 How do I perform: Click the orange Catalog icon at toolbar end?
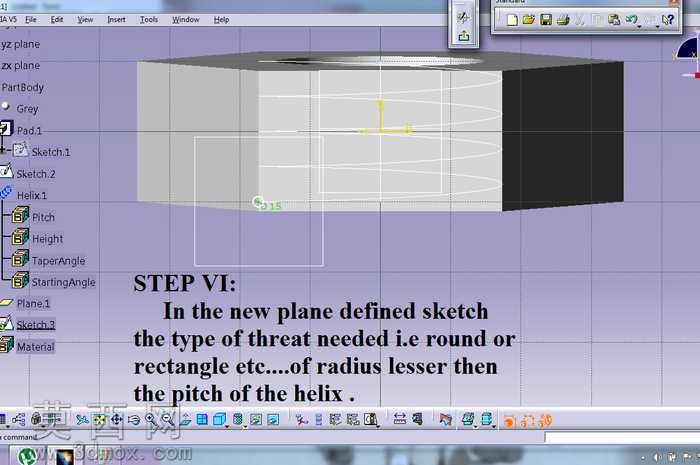(x=545, y=421)
